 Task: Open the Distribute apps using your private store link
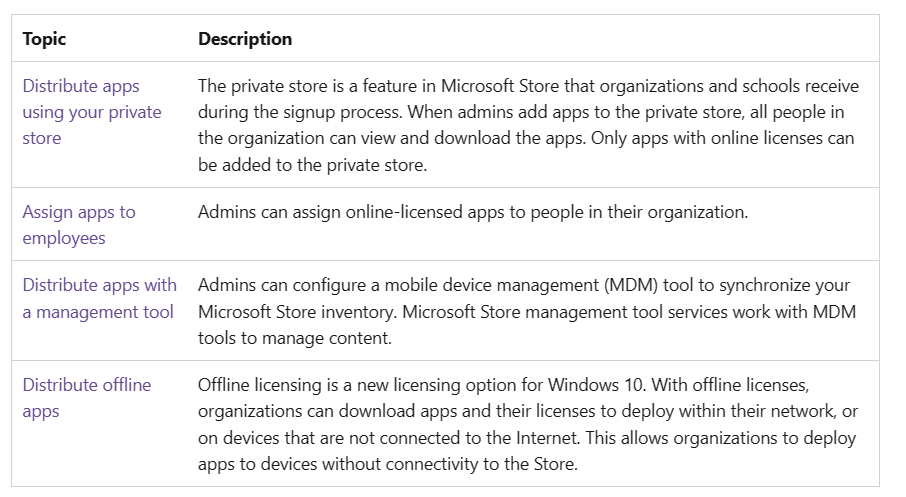pos(92,112)
